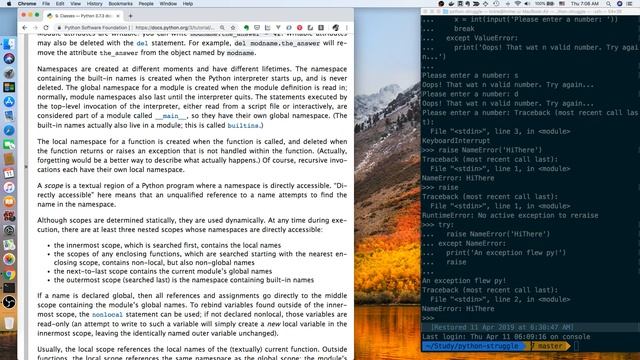Open Finder from the Dock

pyautogui.click(x=9, y=44)
